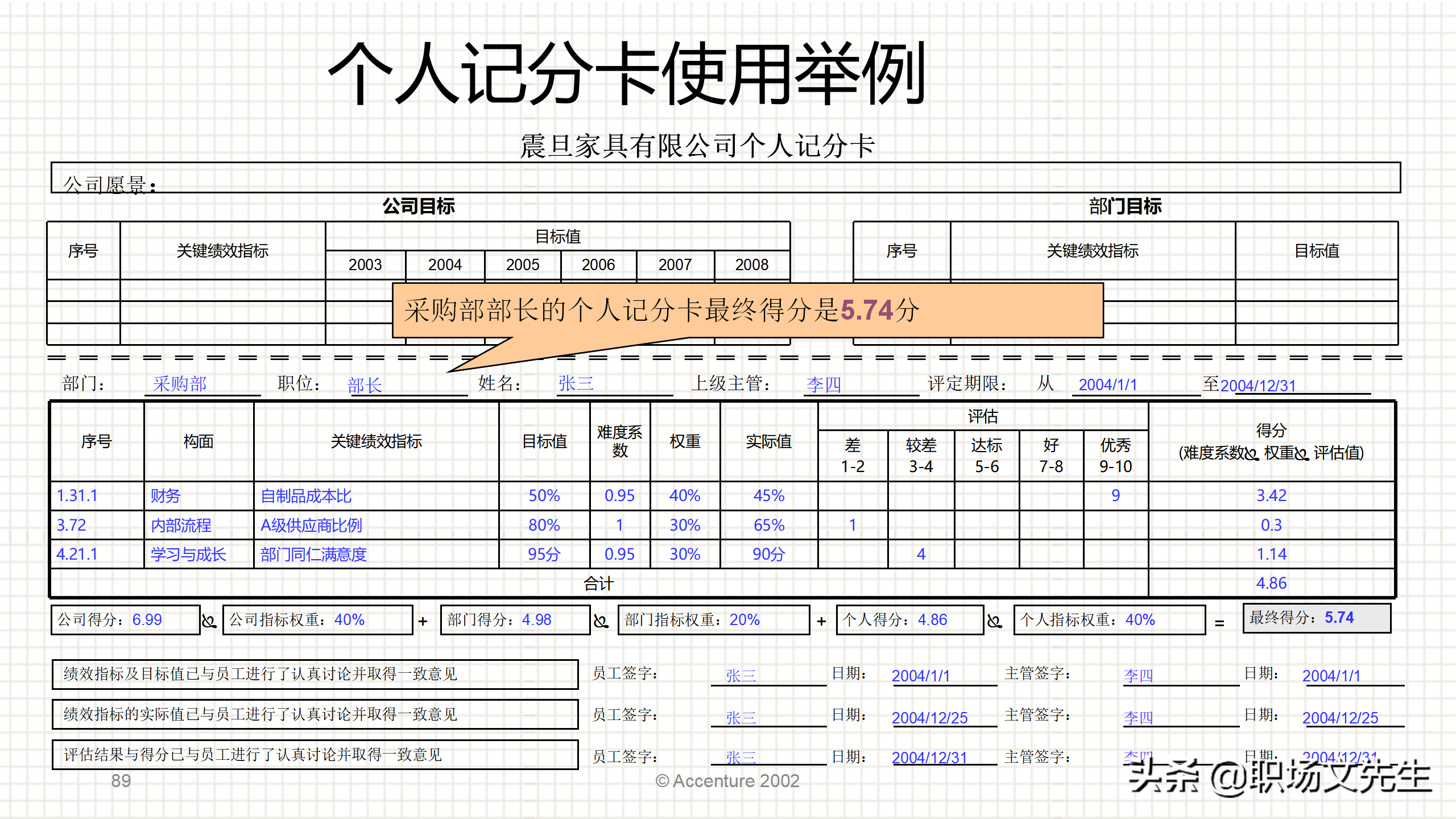Click the 张三 name field

576,384
